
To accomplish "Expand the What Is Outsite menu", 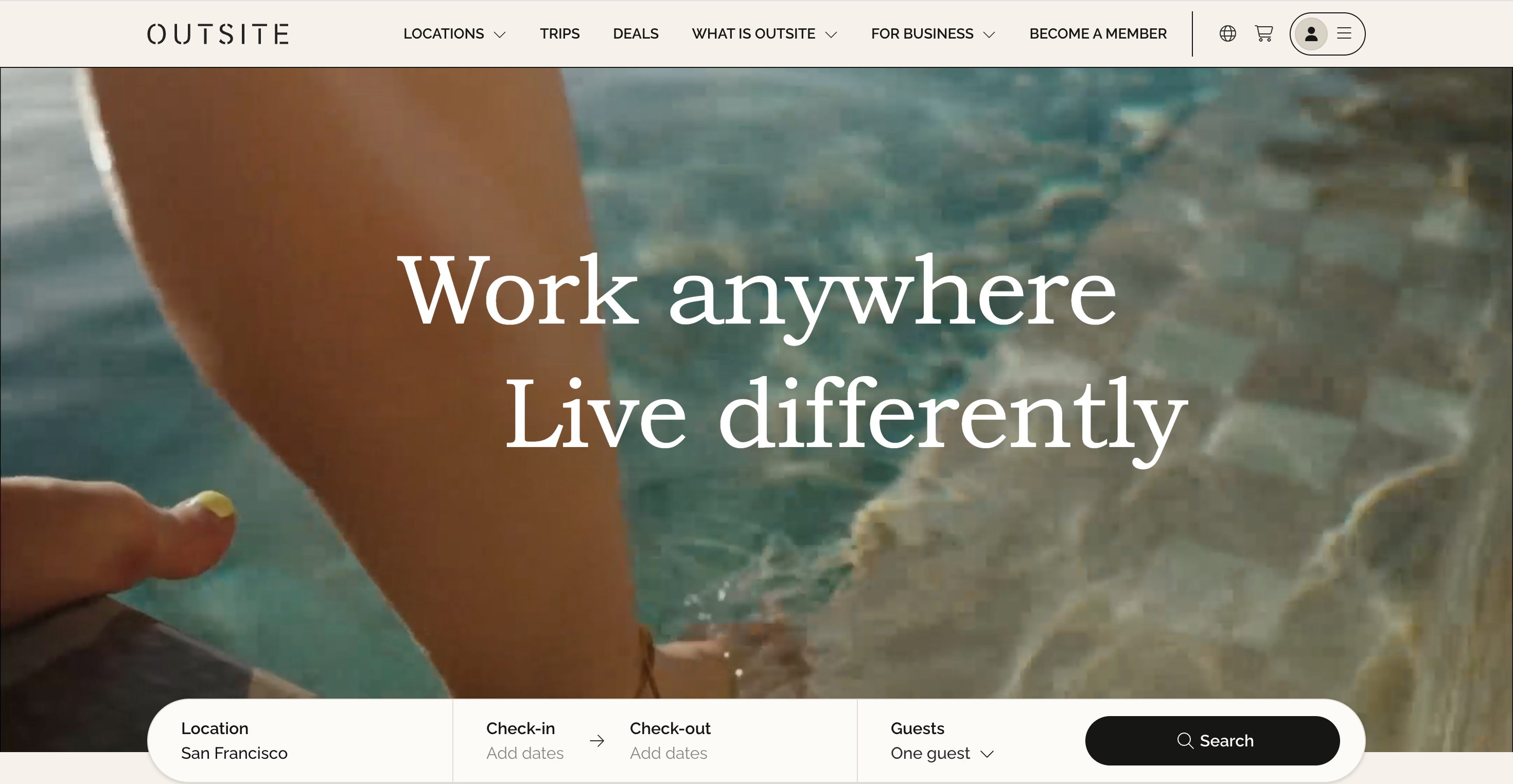I will click(764, 34).
